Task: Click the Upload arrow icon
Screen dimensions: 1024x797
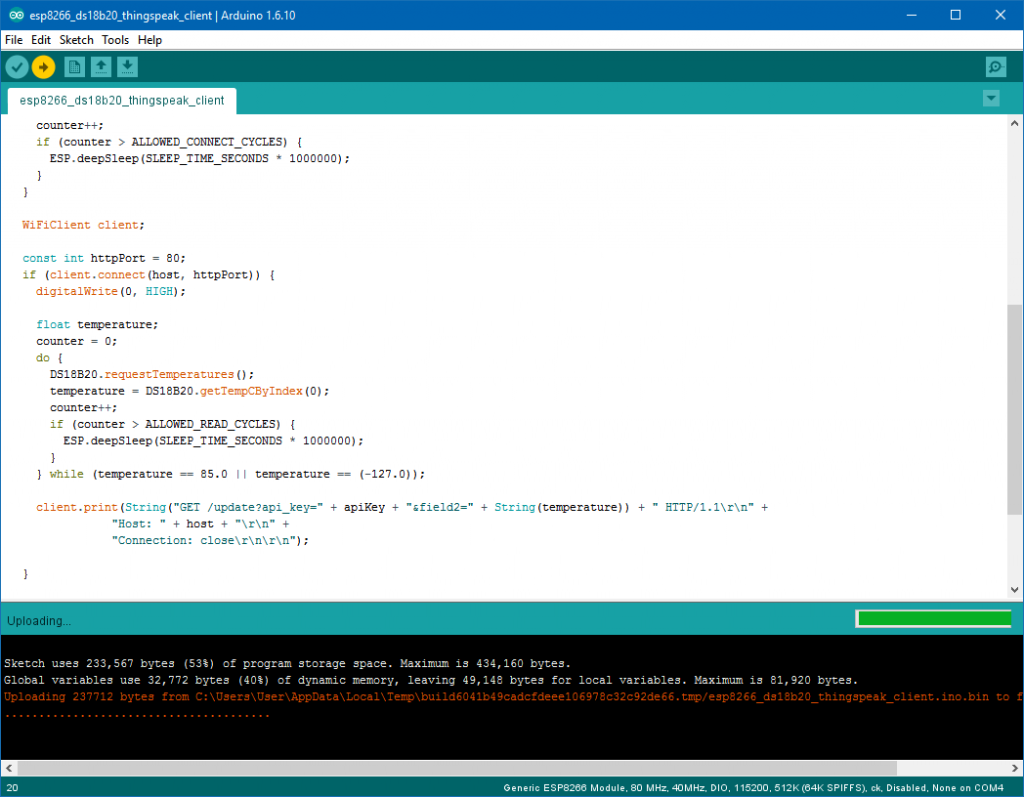Action: click(x=43, y=67)
